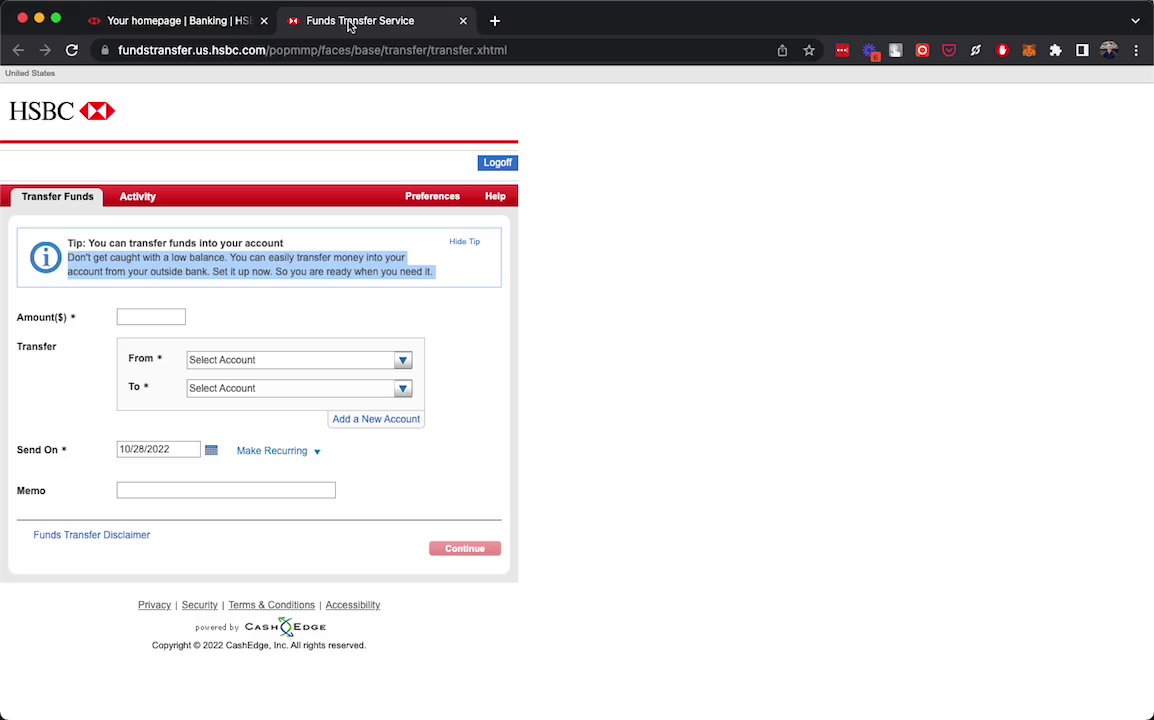
Task: Click the first red extension icon in toolbar
Action: (842, 50)
